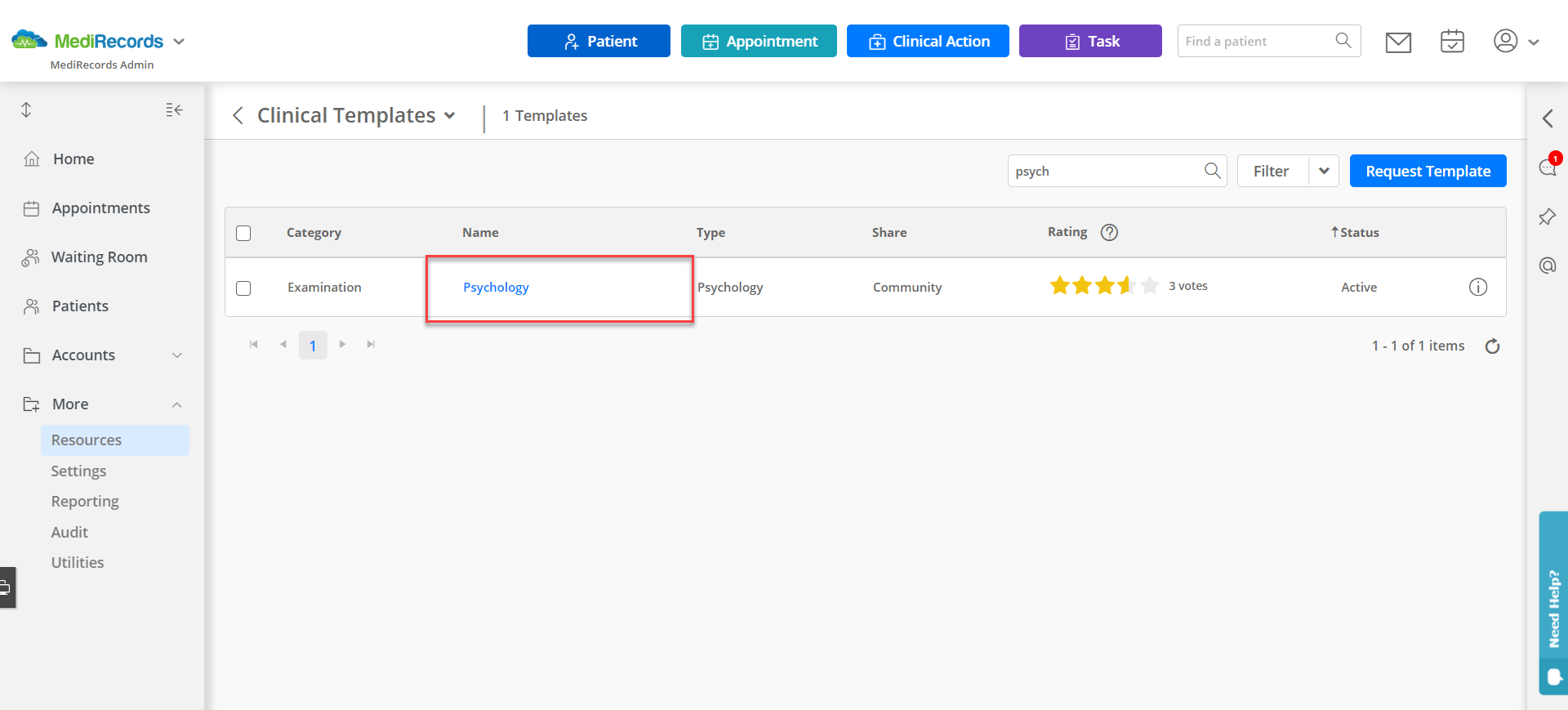Click Request Template button

[1428, 171]
